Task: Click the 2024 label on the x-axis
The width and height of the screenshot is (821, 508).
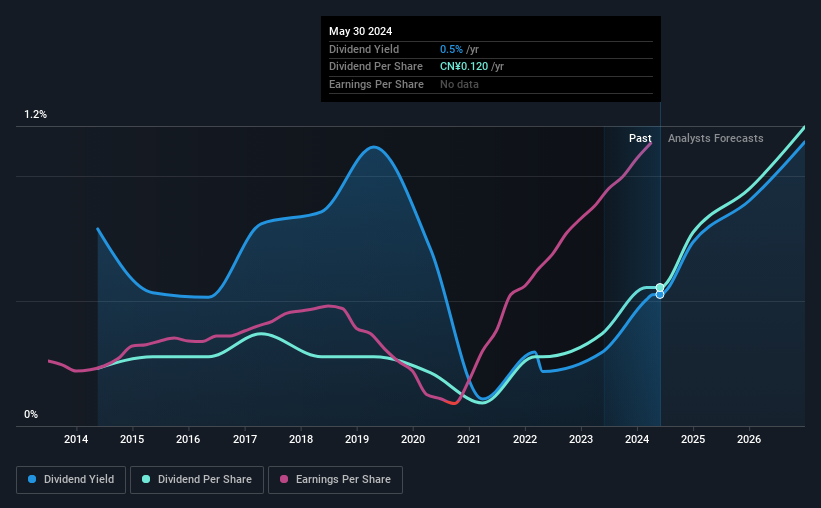Action: [x=637, y=439]
